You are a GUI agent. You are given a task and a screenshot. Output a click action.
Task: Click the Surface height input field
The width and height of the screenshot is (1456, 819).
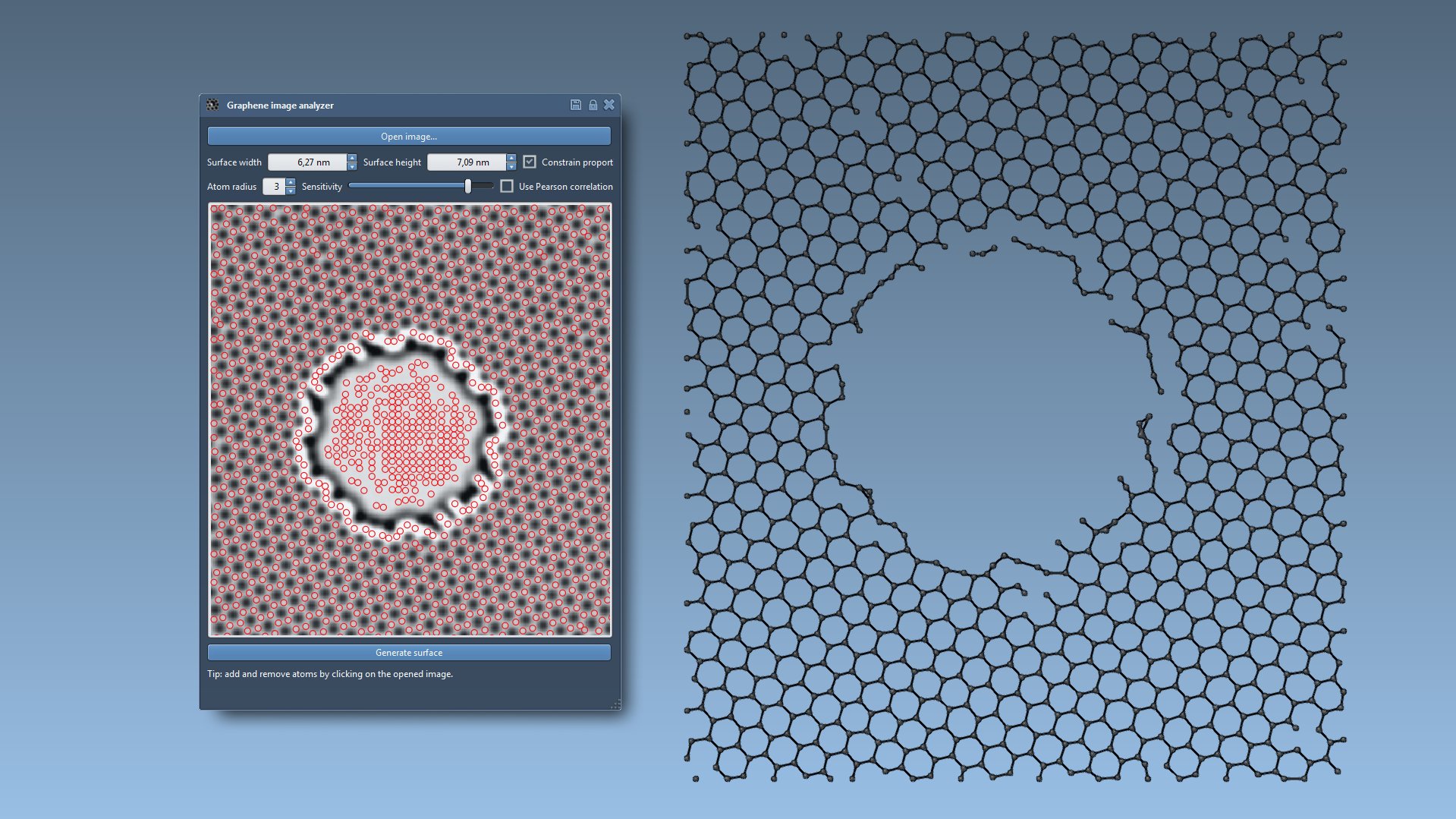point(467,162)
